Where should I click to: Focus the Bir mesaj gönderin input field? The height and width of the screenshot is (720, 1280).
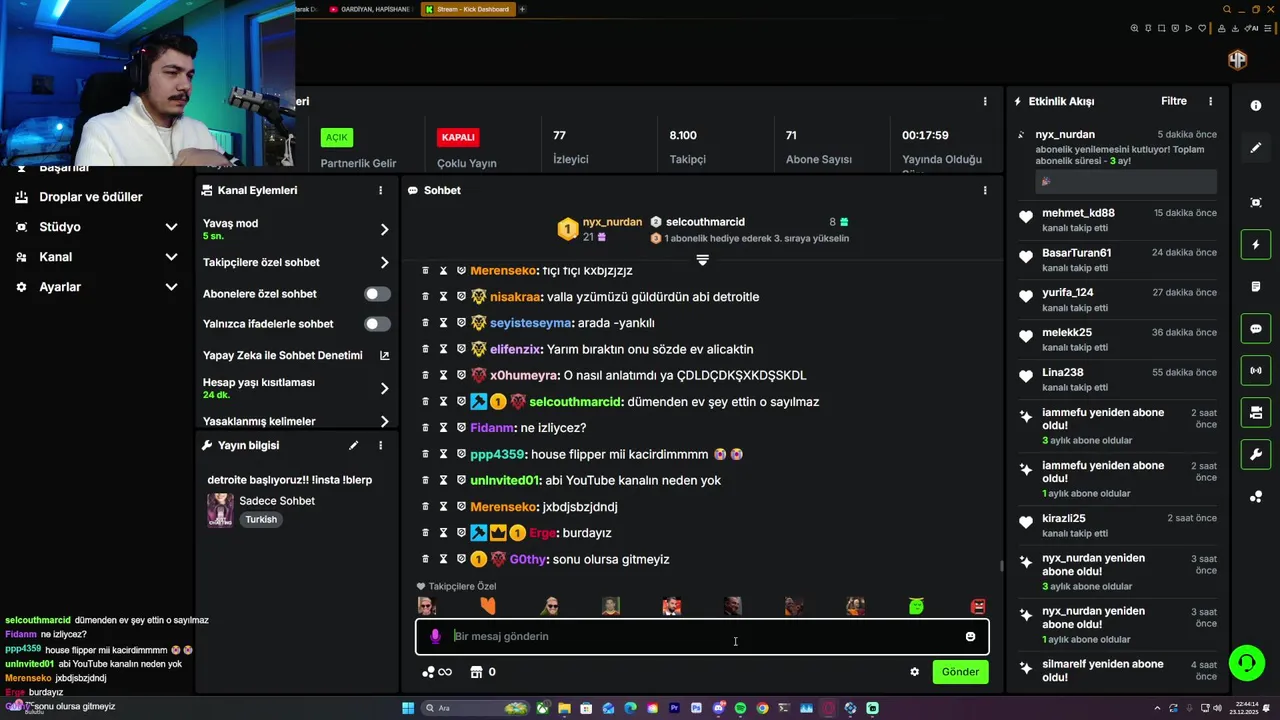pyautogui.click(x=702, y=636)
